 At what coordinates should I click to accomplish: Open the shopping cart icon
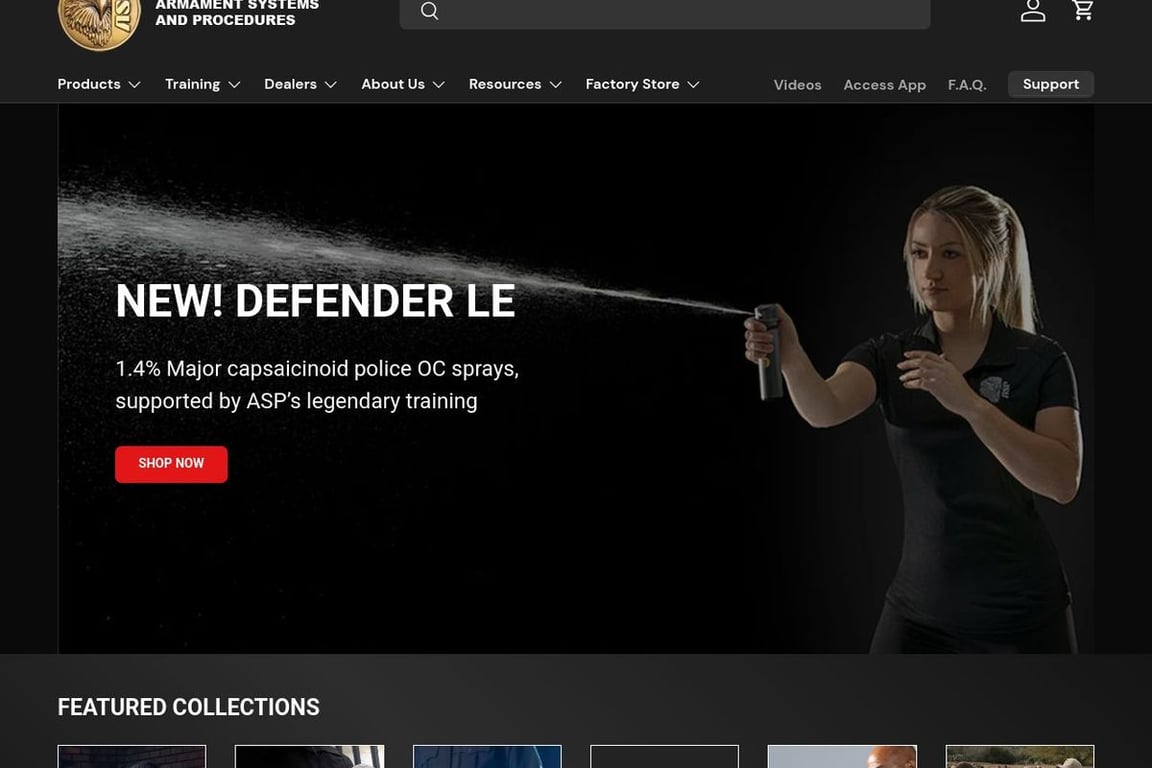coord(1083,10)
